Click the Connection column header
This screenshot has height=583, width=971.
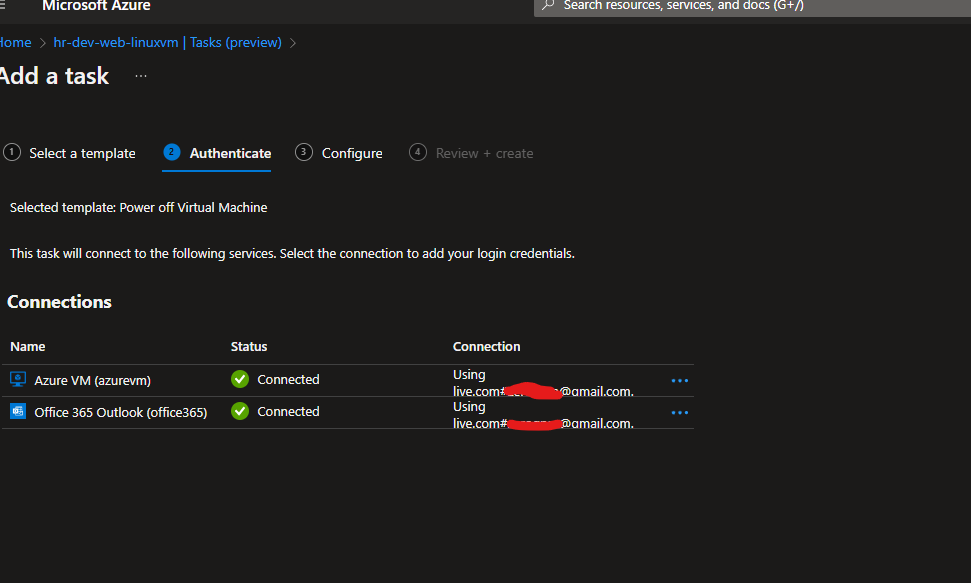(486, 346)
